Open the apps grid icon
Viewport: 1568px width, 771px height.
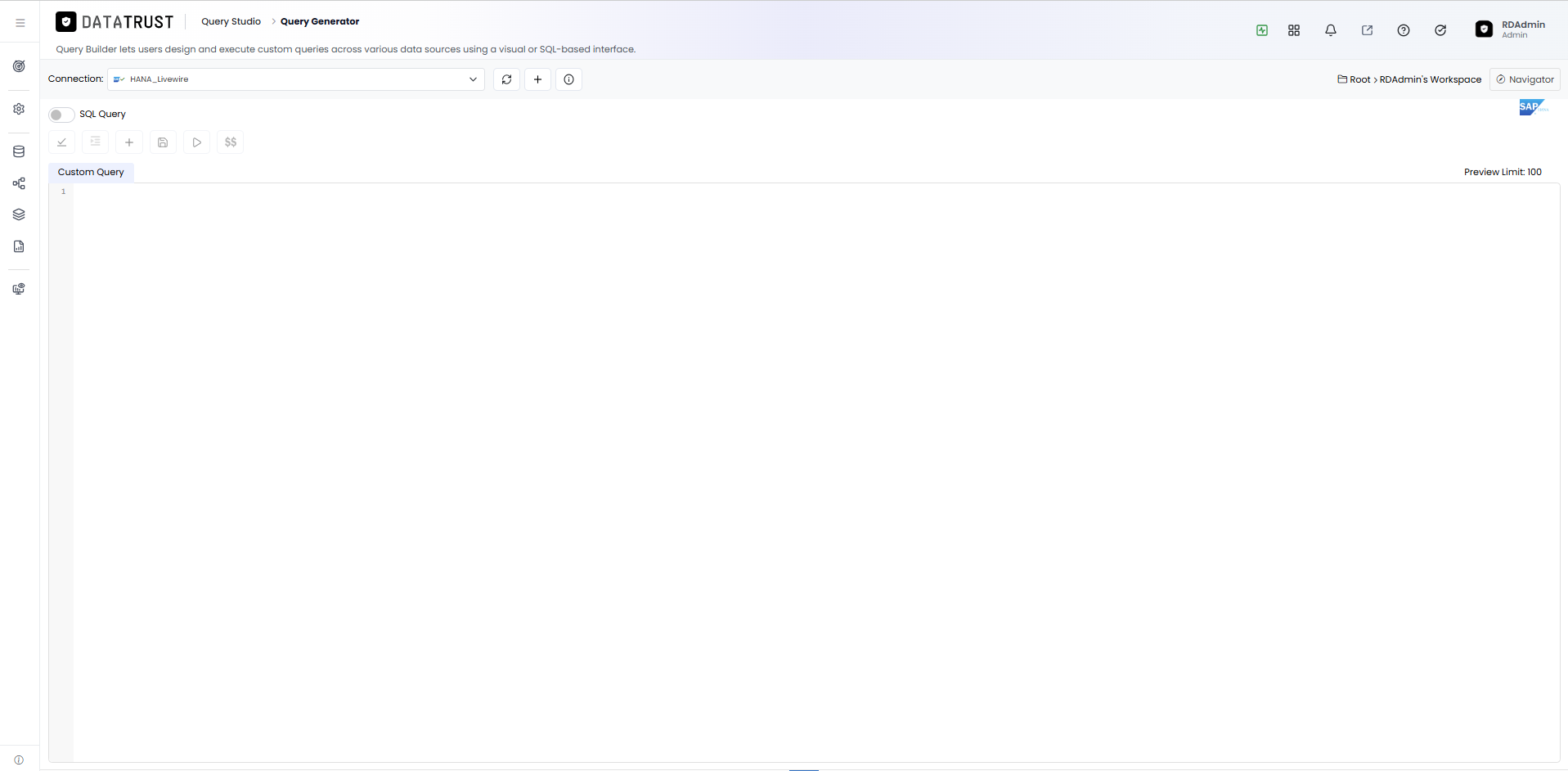click(x=1294, y=30)
